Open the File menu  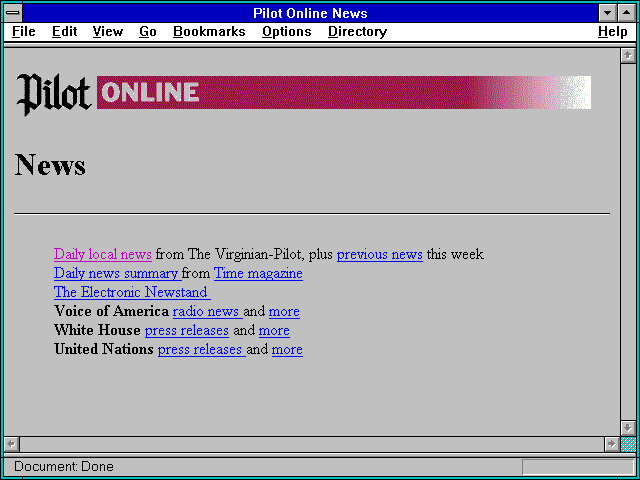24,32
